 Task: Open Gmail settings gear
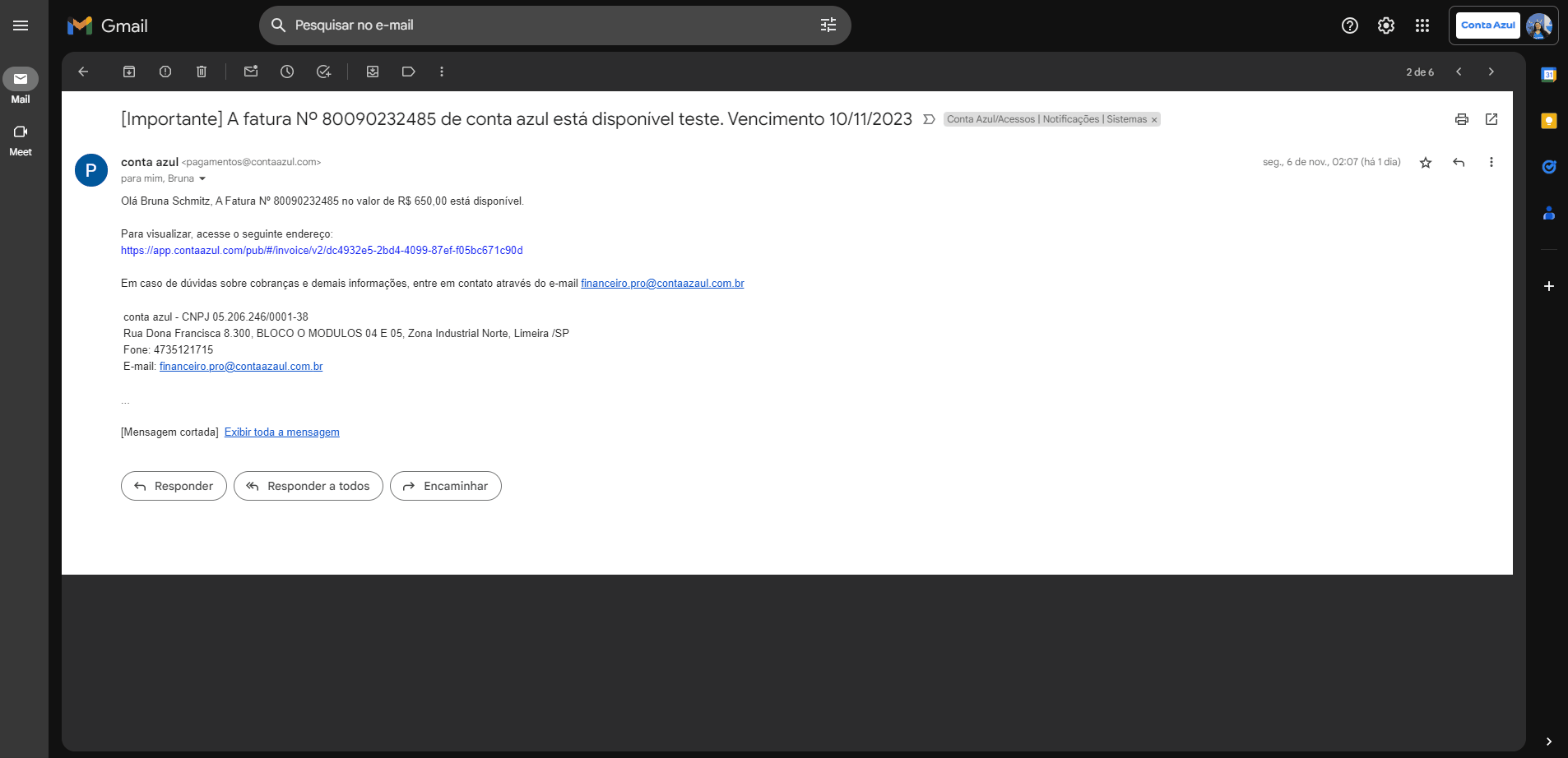1386,25
